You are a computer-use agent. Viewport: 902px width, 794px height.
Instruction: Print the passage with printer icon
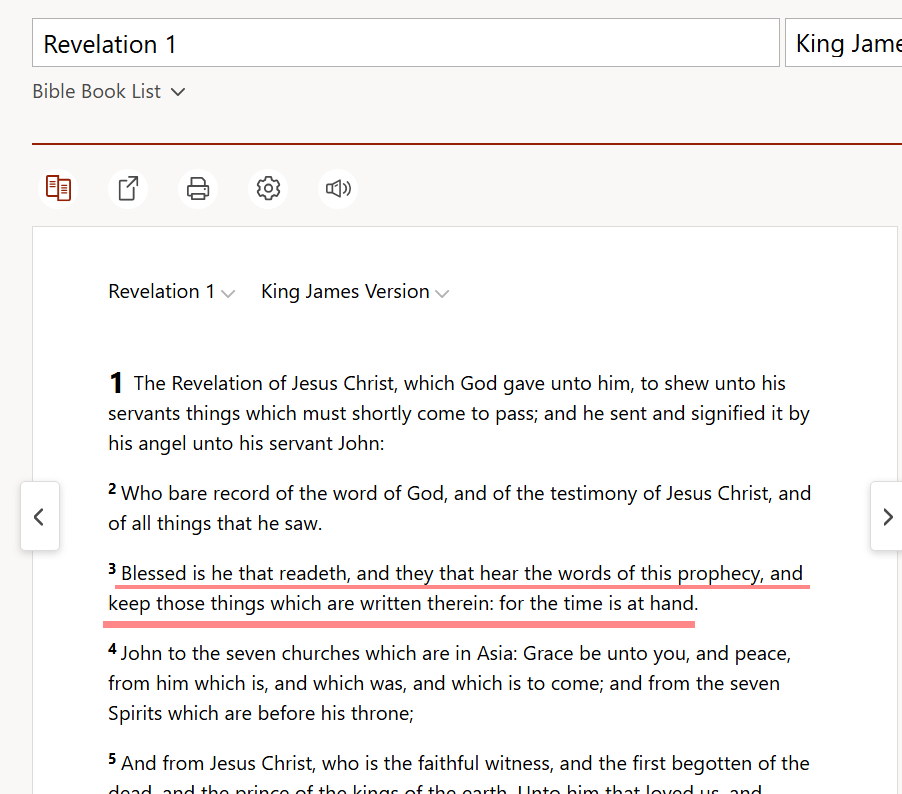pyautogui.click(x=198, y=189)
